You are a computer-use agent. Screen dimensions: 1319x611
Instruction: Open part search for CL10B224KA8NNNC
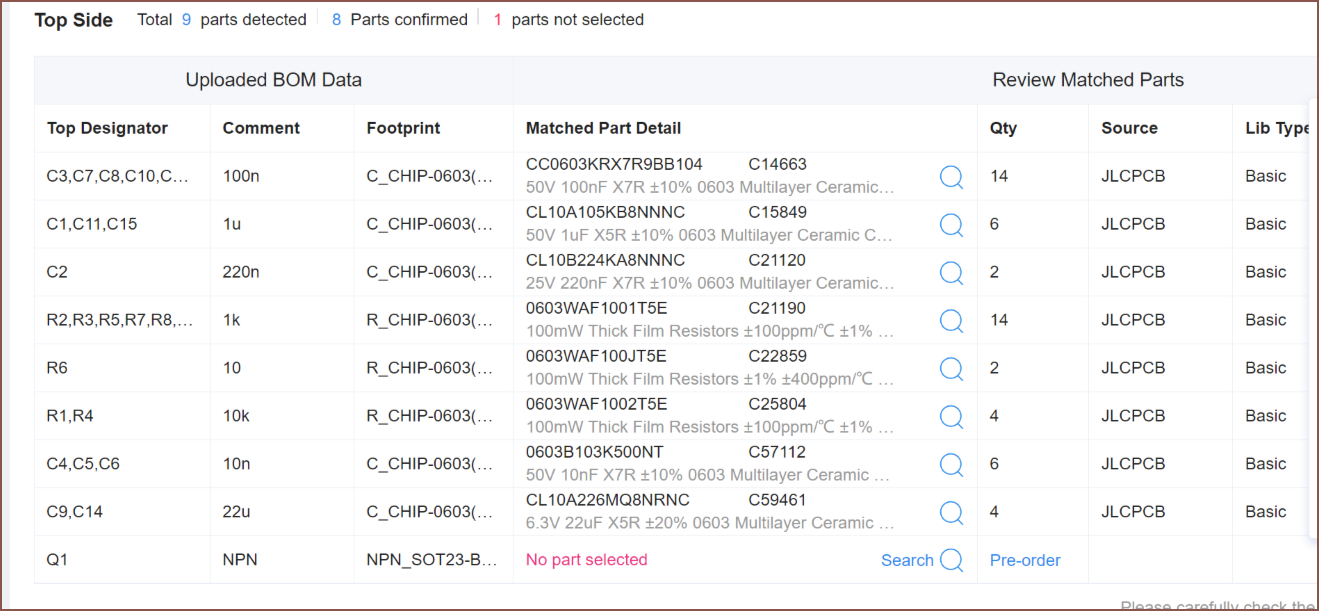tap(951, 273)
